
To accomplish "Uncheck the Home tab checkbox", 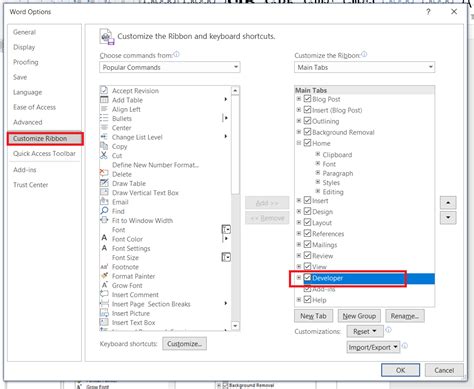I will (307, 143).
